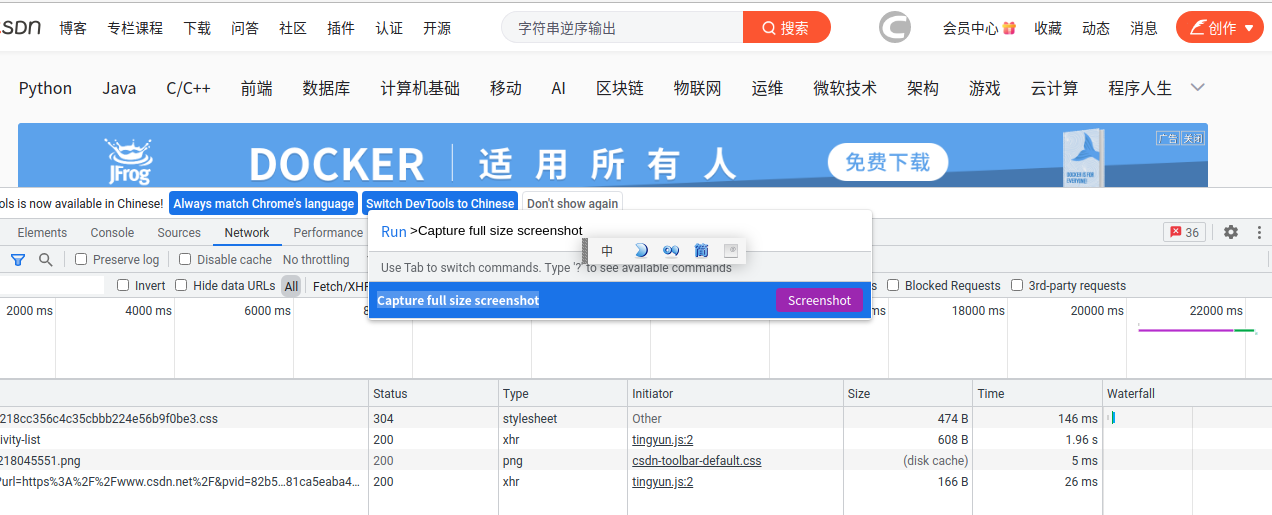Select the Network tab
The image size is (1272, 515).
247,232
